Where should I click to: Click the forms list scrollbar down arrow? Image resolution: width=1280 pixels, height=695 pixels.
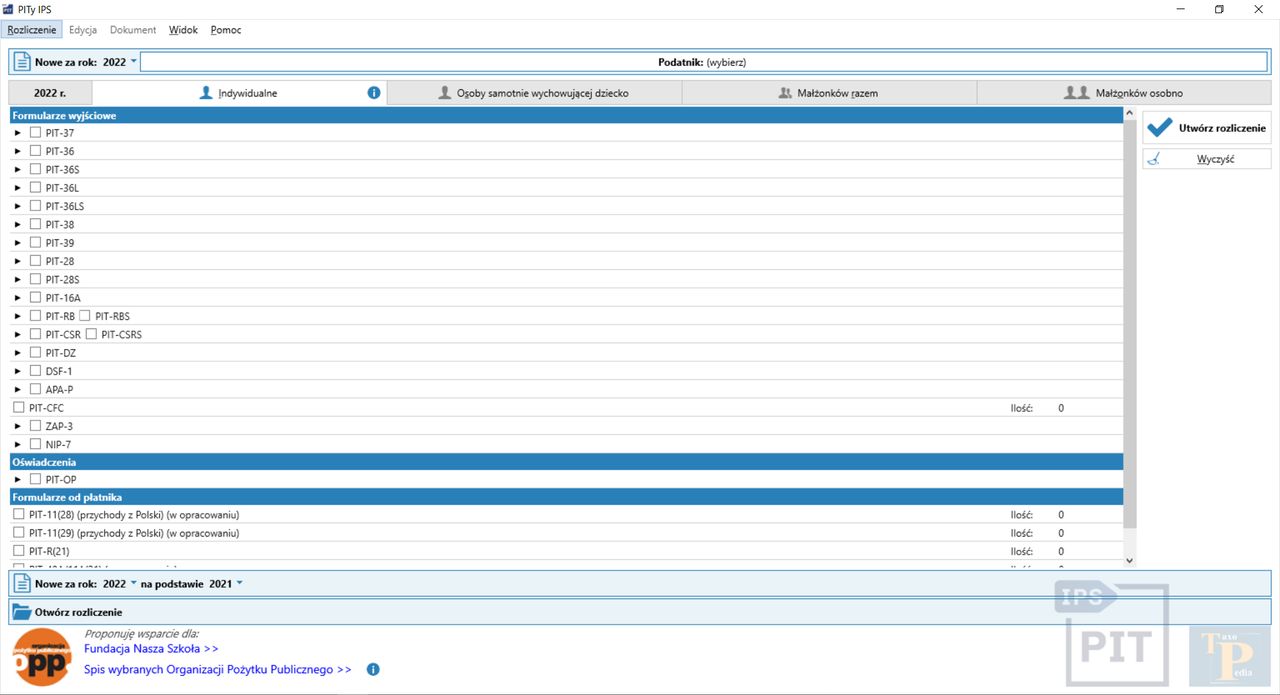1130,562
